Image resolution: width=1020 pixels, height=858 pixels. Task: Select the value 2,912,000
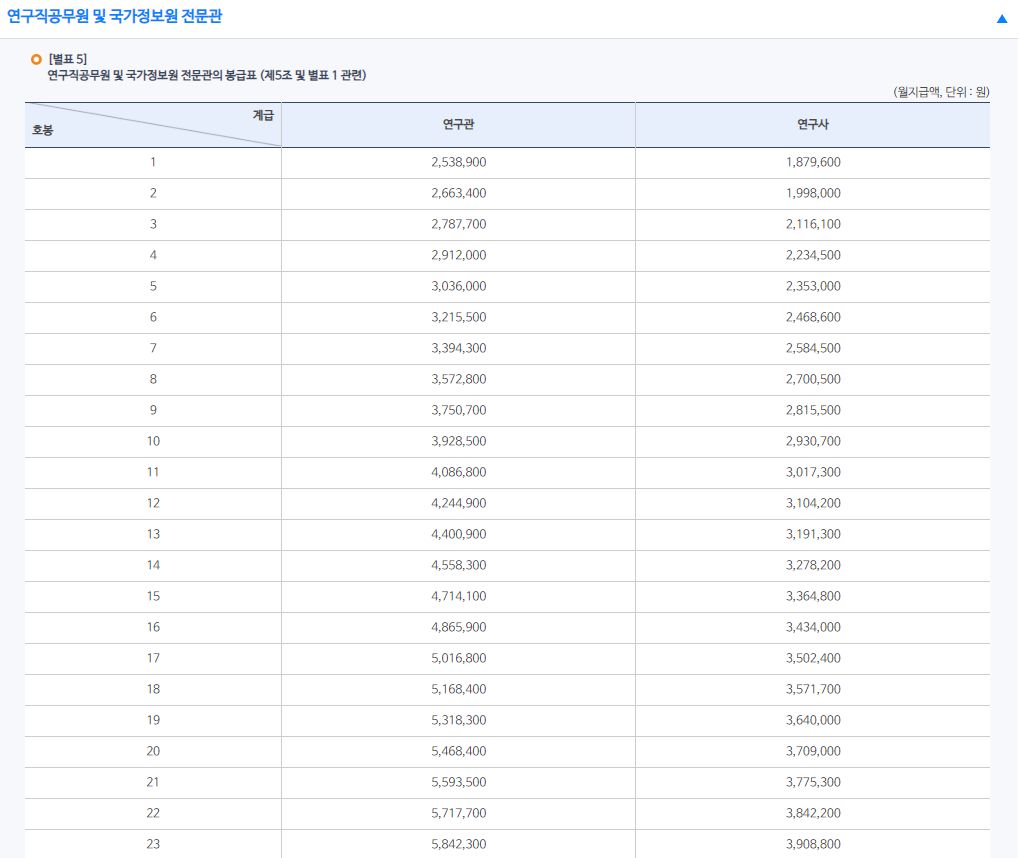point(459,255)
